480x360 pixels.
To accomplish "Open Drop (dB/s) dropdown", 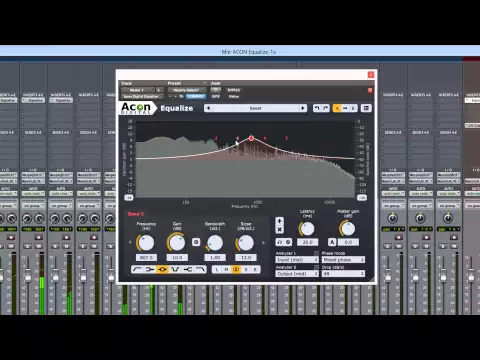I will coord(343,274).
